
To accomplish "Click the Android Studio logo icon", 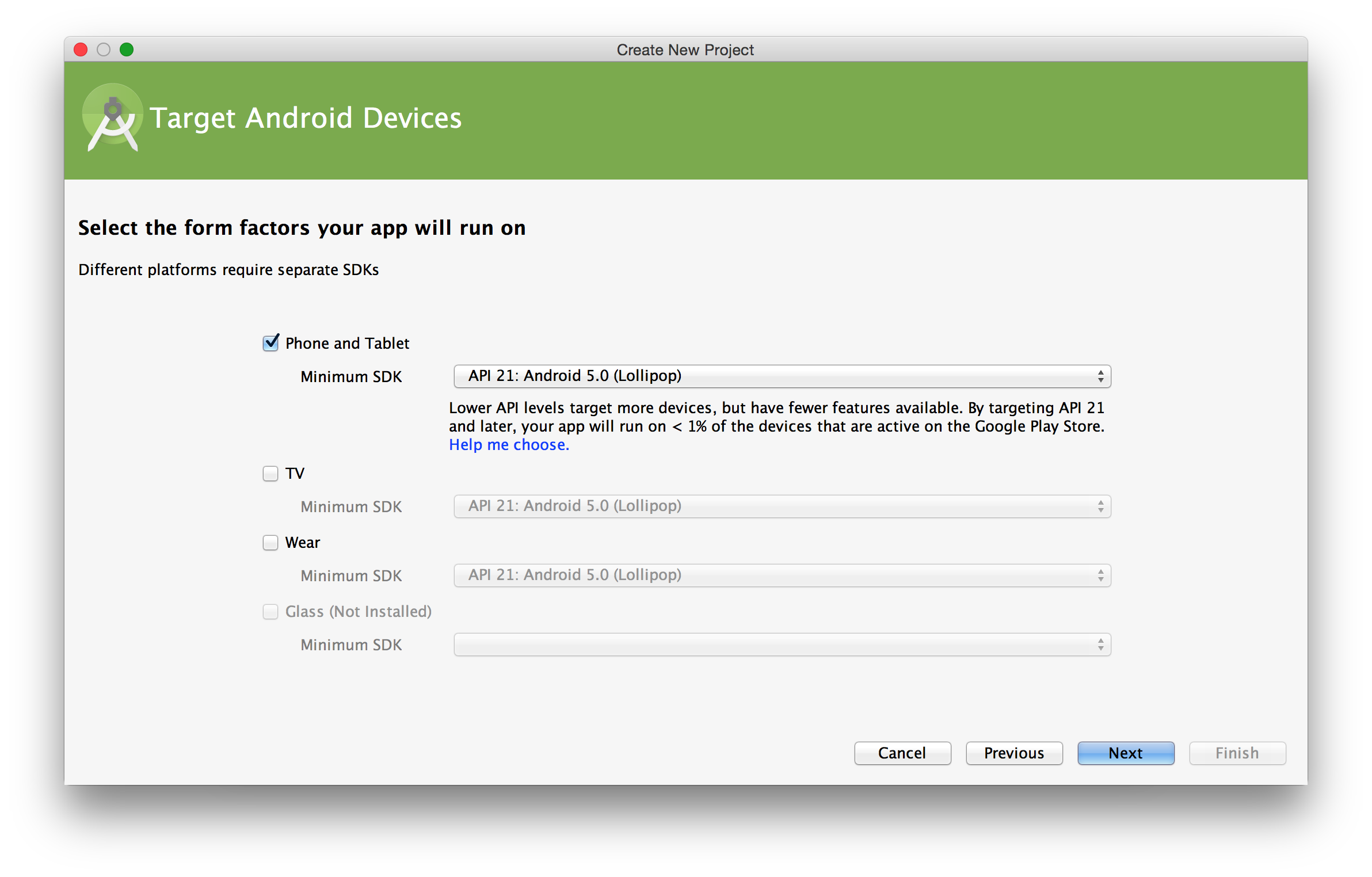I will [112, 118].
